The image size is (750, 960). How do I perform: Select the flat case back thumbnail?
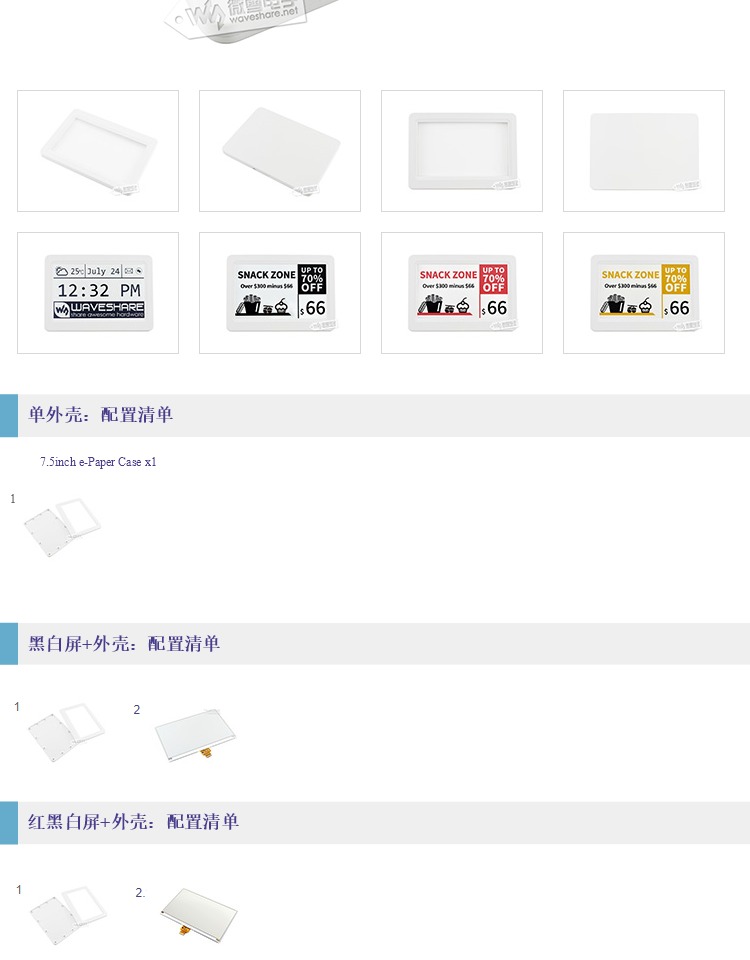pyautogui.click(x=643, y=151)
